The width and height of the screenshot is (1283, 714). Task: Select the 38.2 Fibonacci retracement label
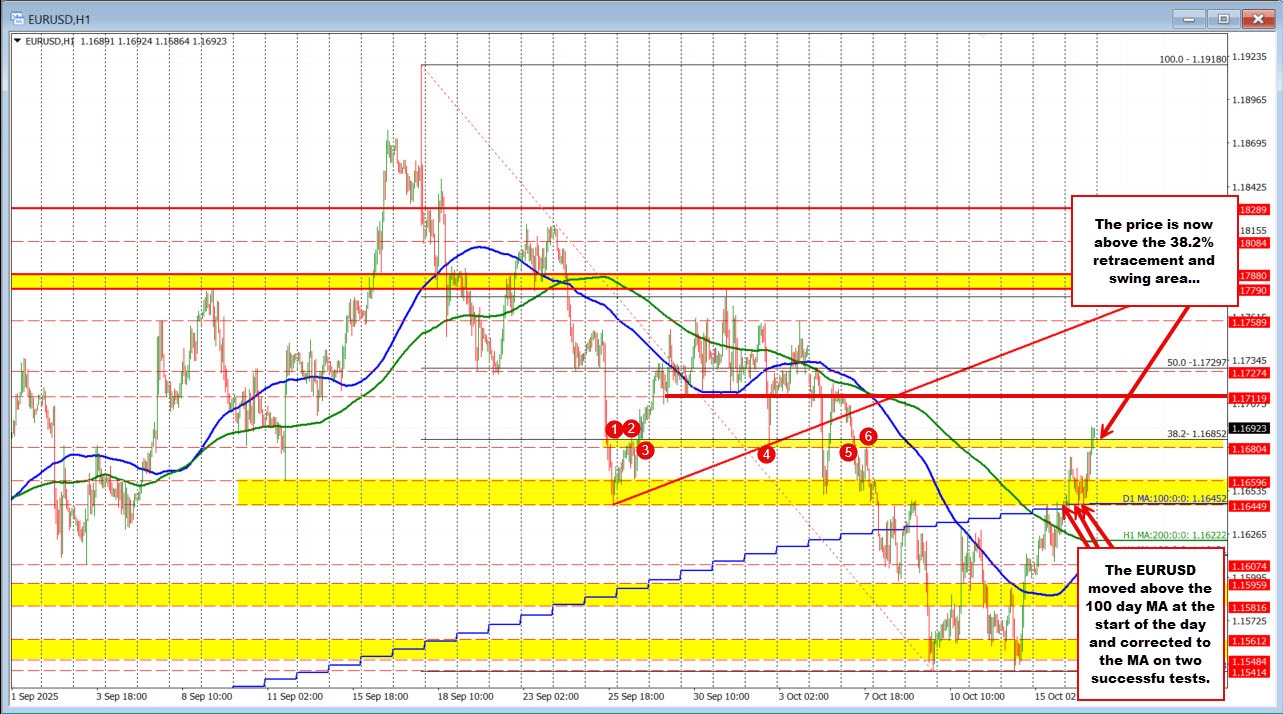tap(1196, 434)
